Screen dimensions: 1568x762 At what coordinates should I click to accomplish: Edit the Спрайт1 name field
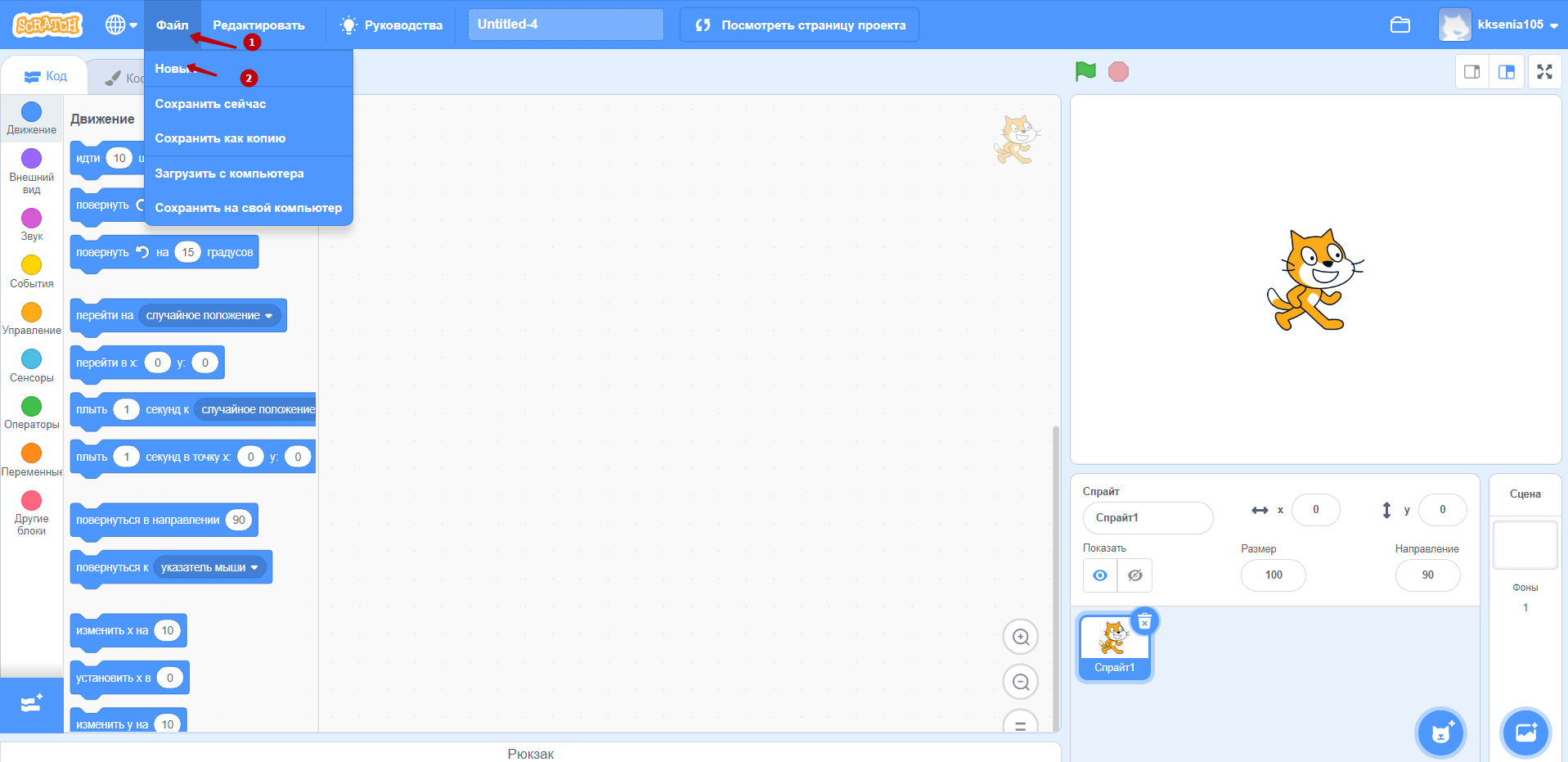pyautogui.click(x=1148, y=518)
